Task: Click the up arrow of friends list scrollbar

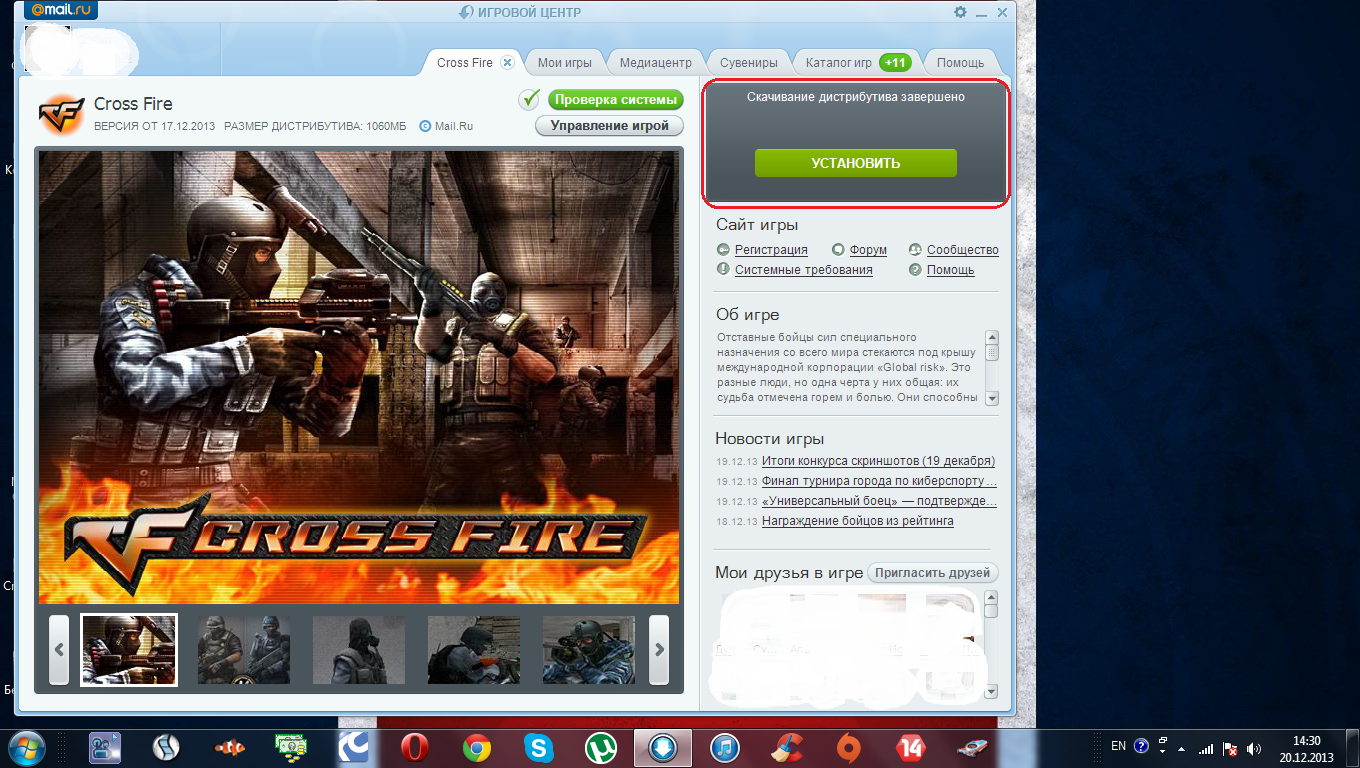Action: pos(992,597)
